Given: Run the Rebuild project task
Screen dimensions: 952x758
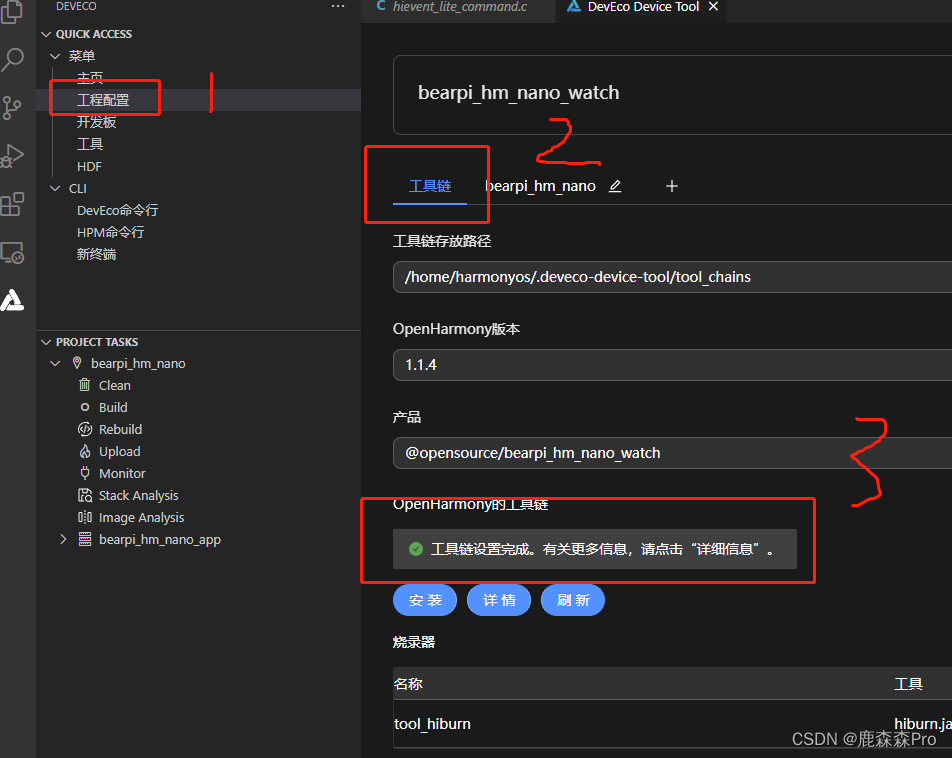Looking at the screenshot, I should click(120, 429).
